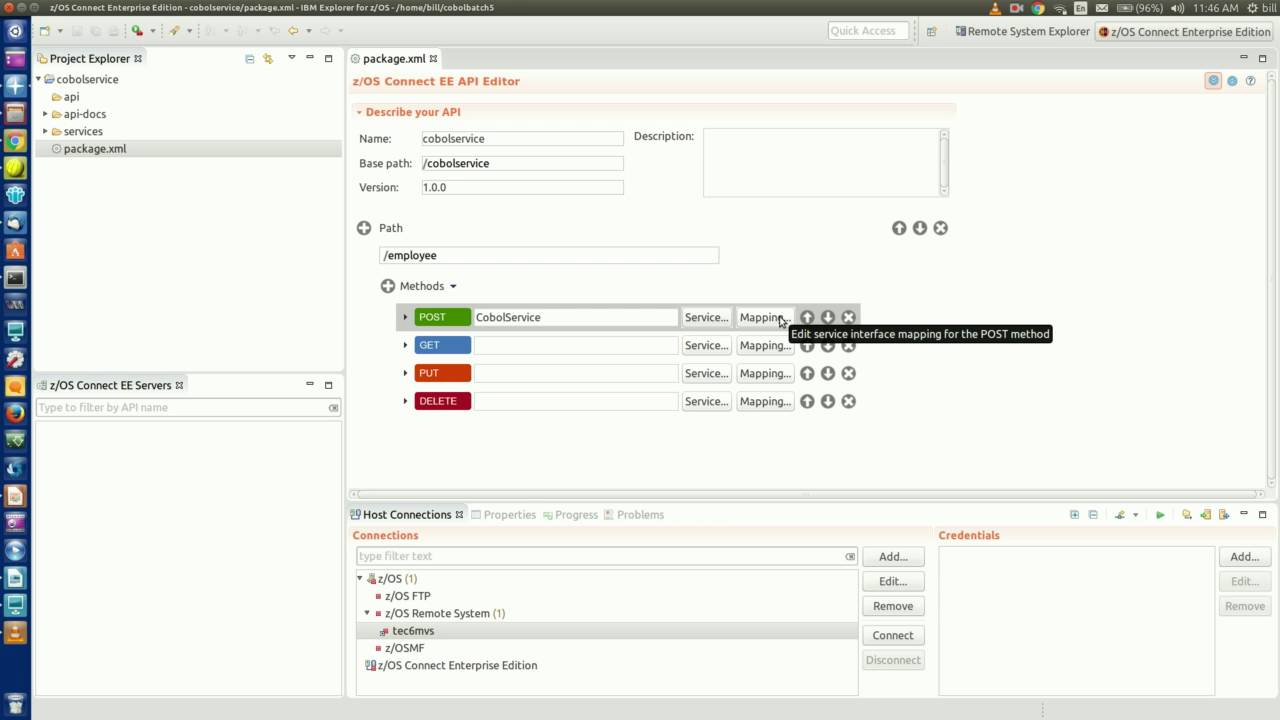Image resolution: width=1280 pixels, height=720 pixels.
Task: Click the export connections icon in Host Connections
Action: click(1223, 515)
